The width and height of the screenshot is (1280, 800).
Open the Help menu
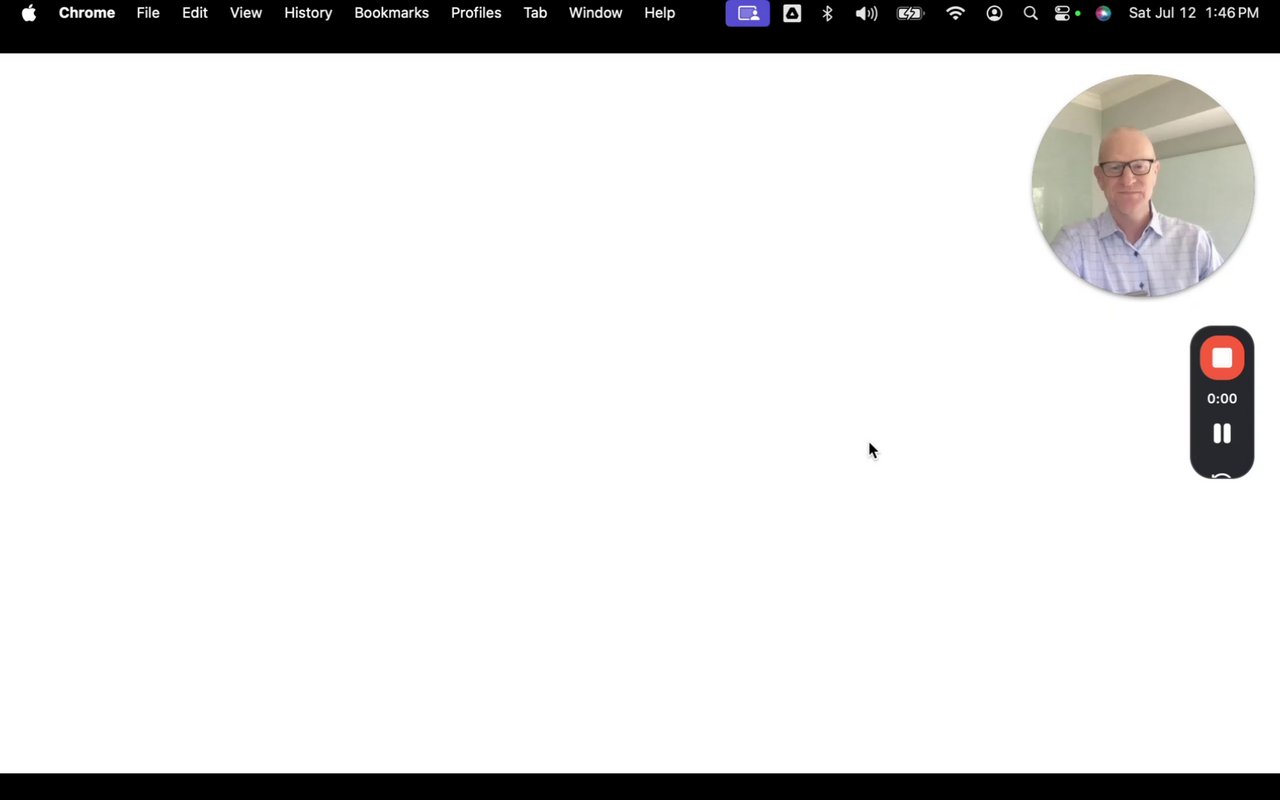coord(660,13)
